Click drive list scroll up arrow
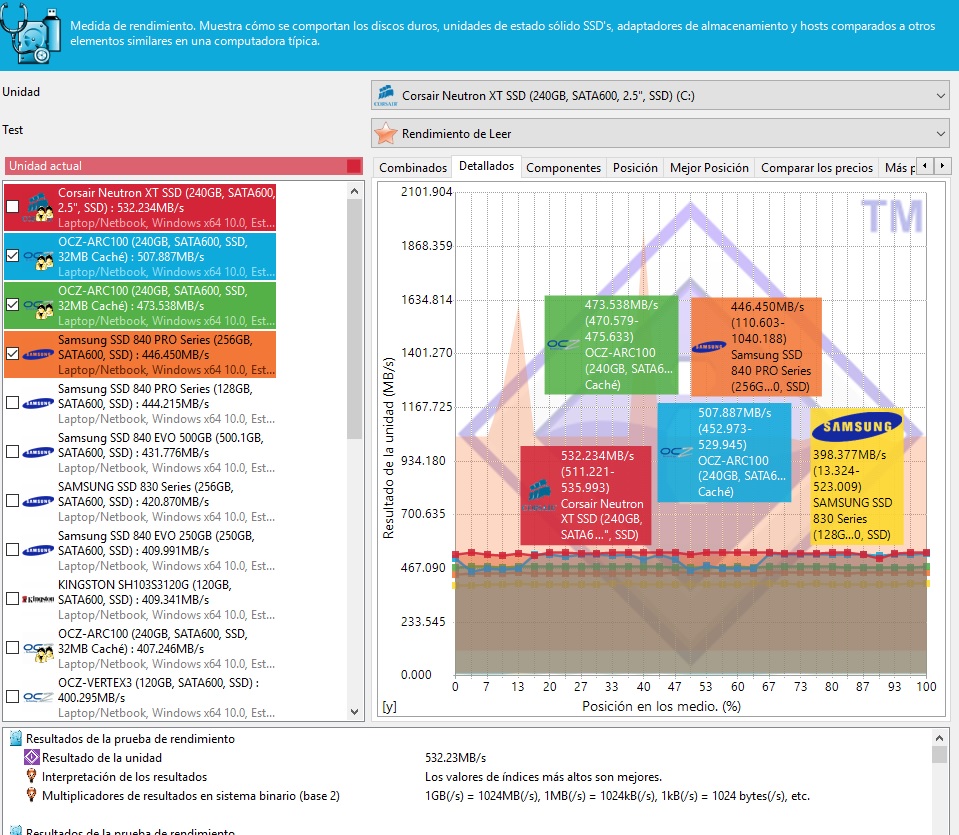Image resolution: width=959 pixels, height=835 pixels. (x=354, y=191)
